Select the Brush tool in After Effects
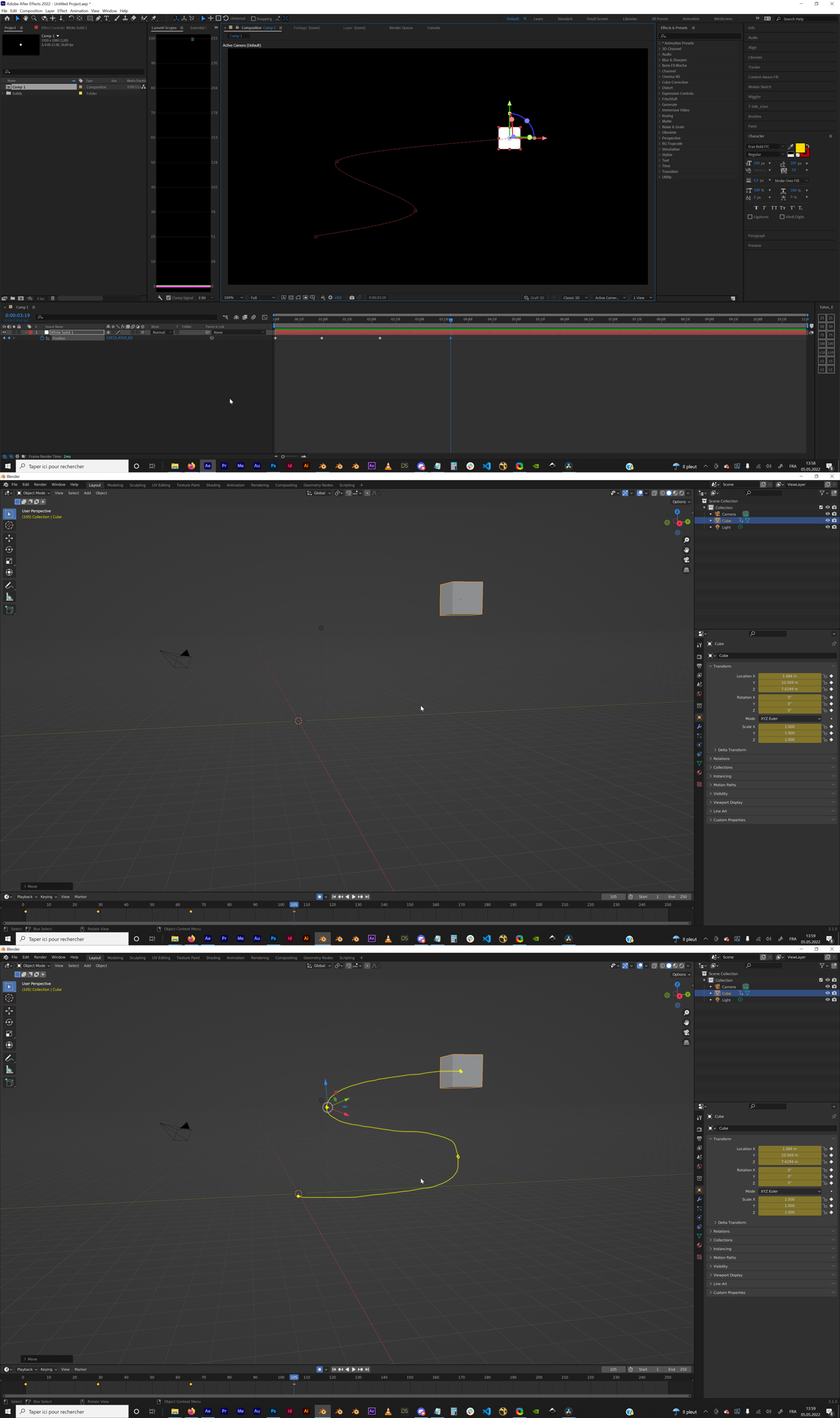The image size is (840, 1418). tap(117, 19)
